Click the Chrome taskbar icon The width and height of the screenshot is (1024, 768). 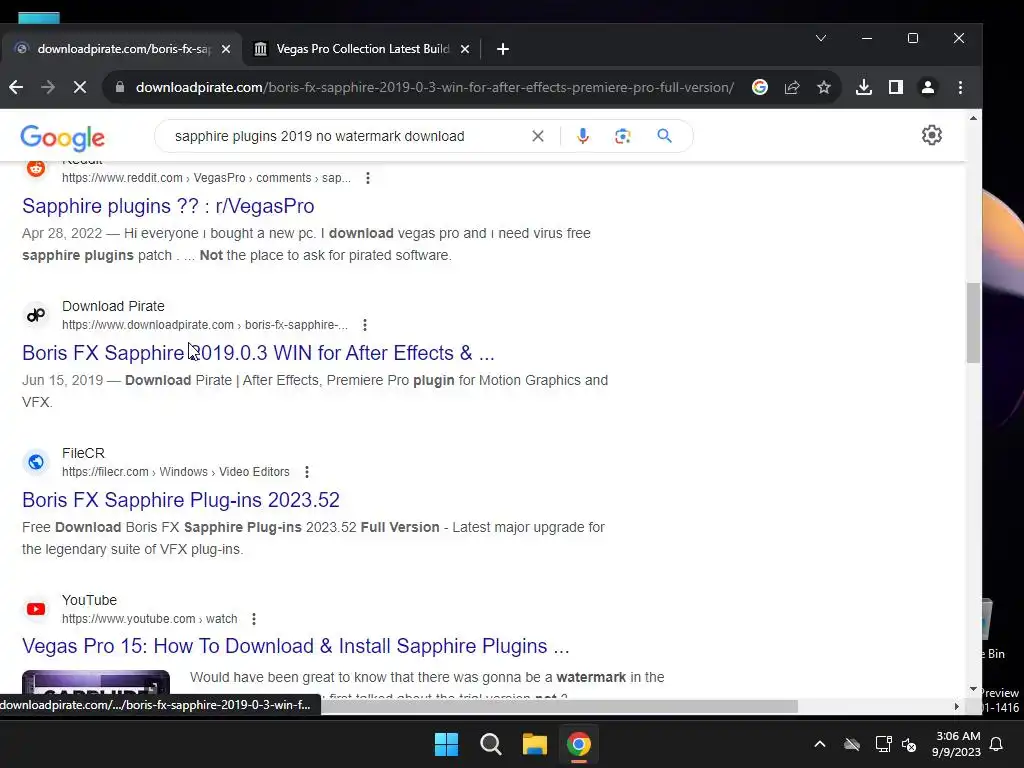click(x=579, y=744)
